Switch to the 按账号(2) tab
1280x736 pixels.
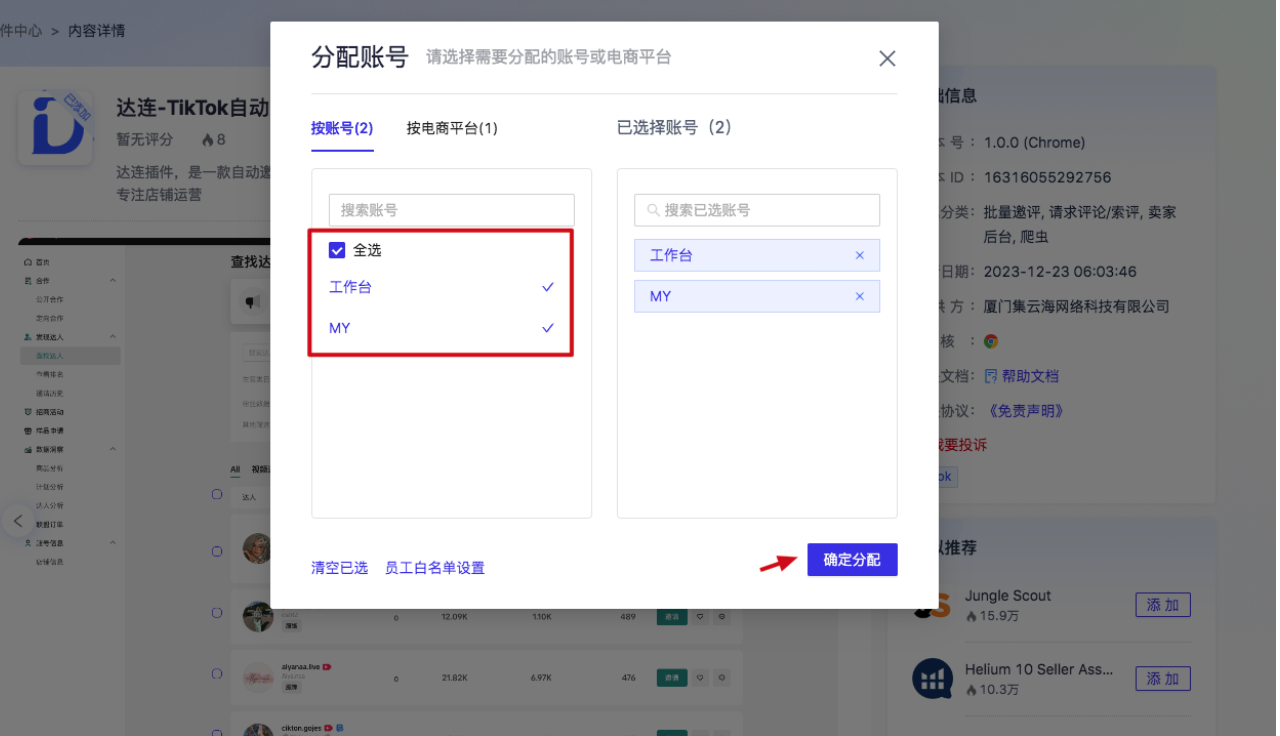point(342,128)
